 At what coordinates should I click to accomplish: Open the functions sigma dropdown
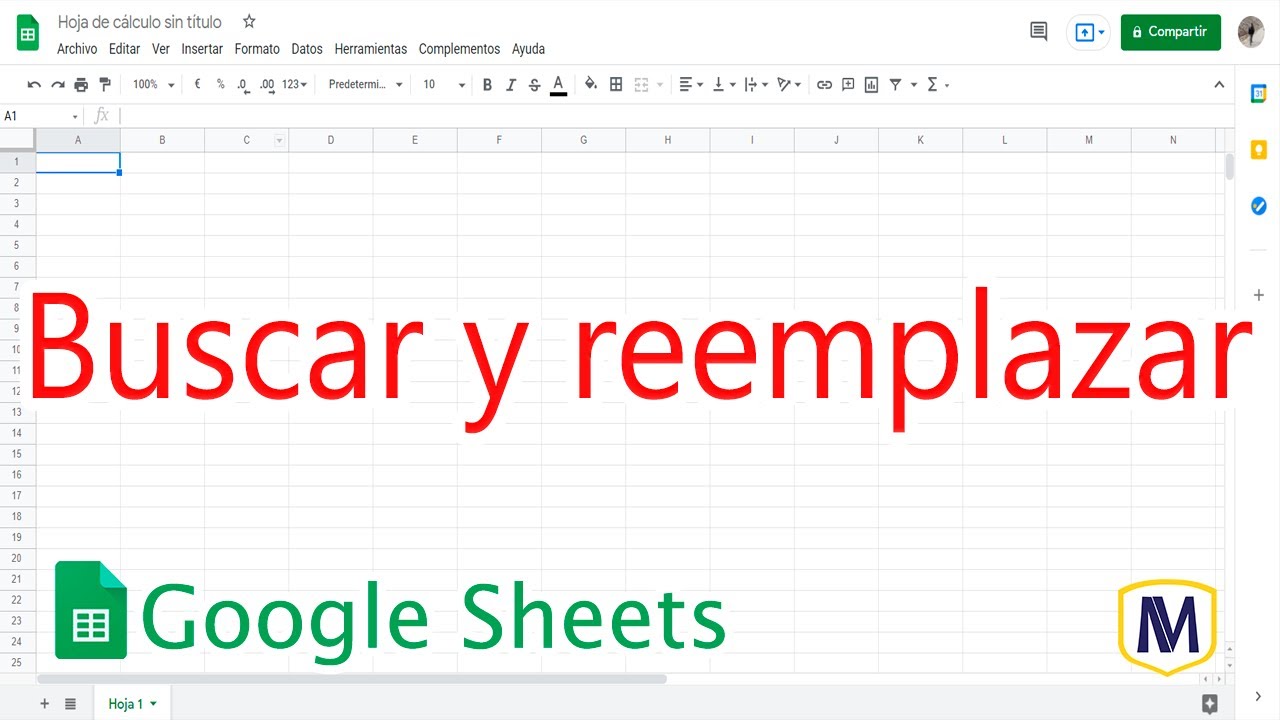(x=938, y=85)
